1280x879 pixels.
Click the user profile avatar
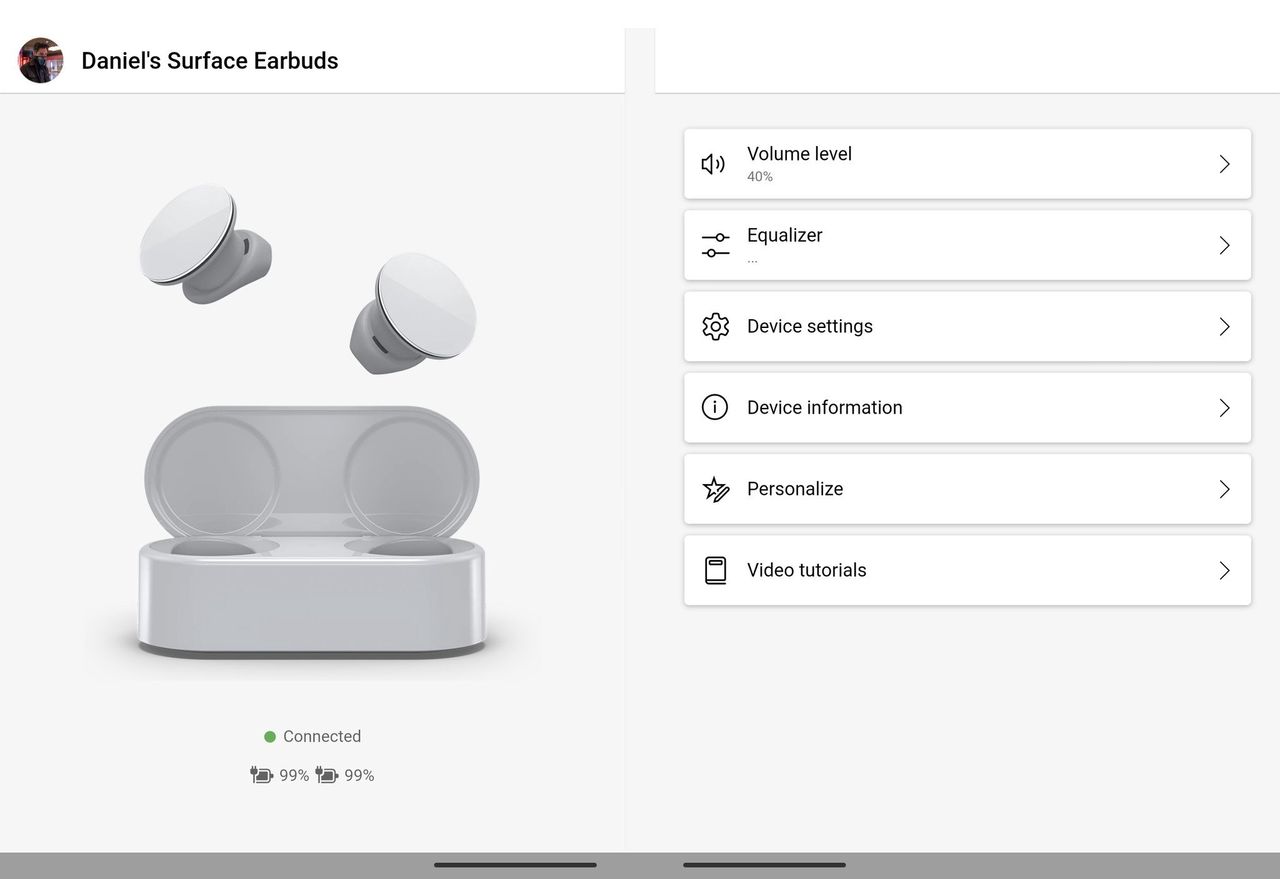point(41,60)
